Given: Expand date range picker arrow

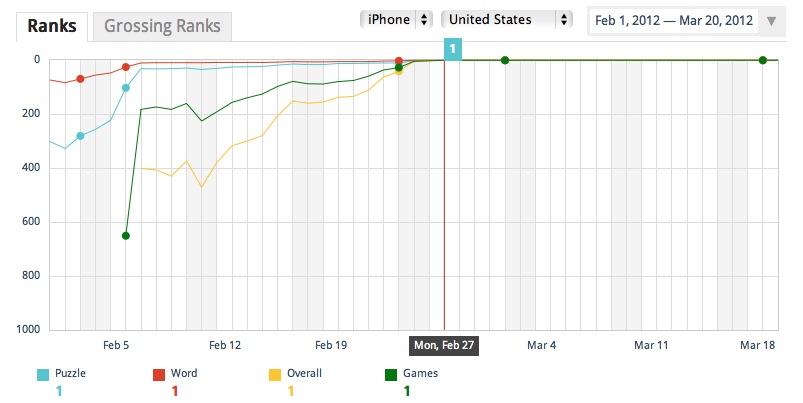Looking at the screenshot, I should click(x=771, y=21).
